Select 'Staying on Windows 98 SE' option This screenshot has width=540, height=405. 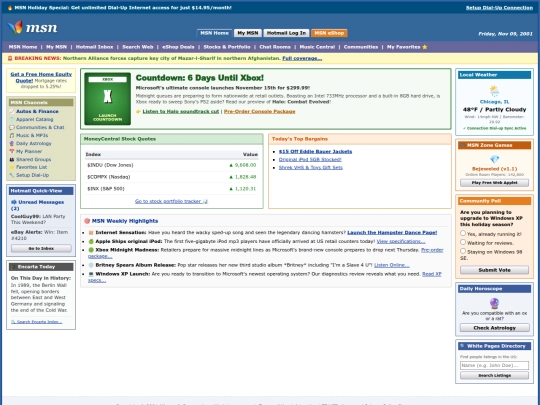(463, 251)
